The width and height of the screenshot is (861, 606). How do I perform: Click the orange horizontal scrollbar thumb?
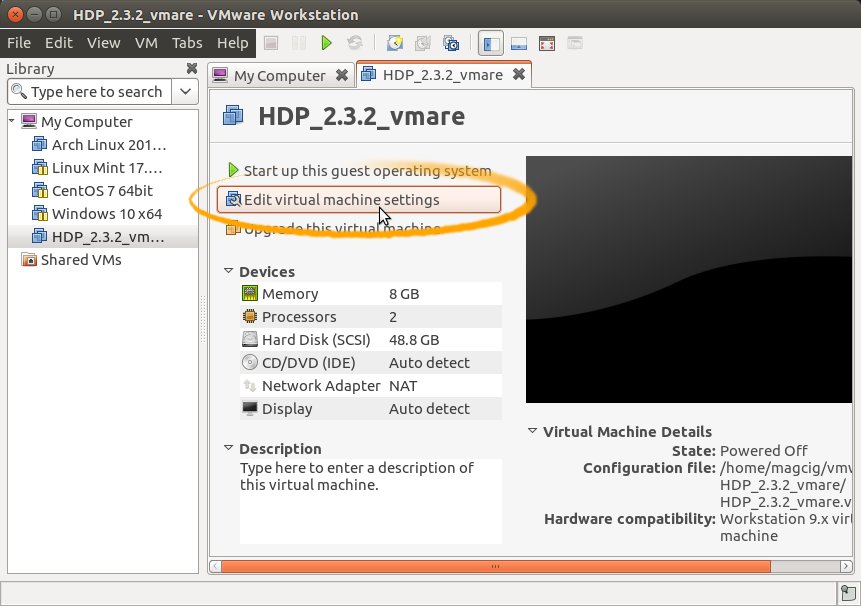point(495,566)
